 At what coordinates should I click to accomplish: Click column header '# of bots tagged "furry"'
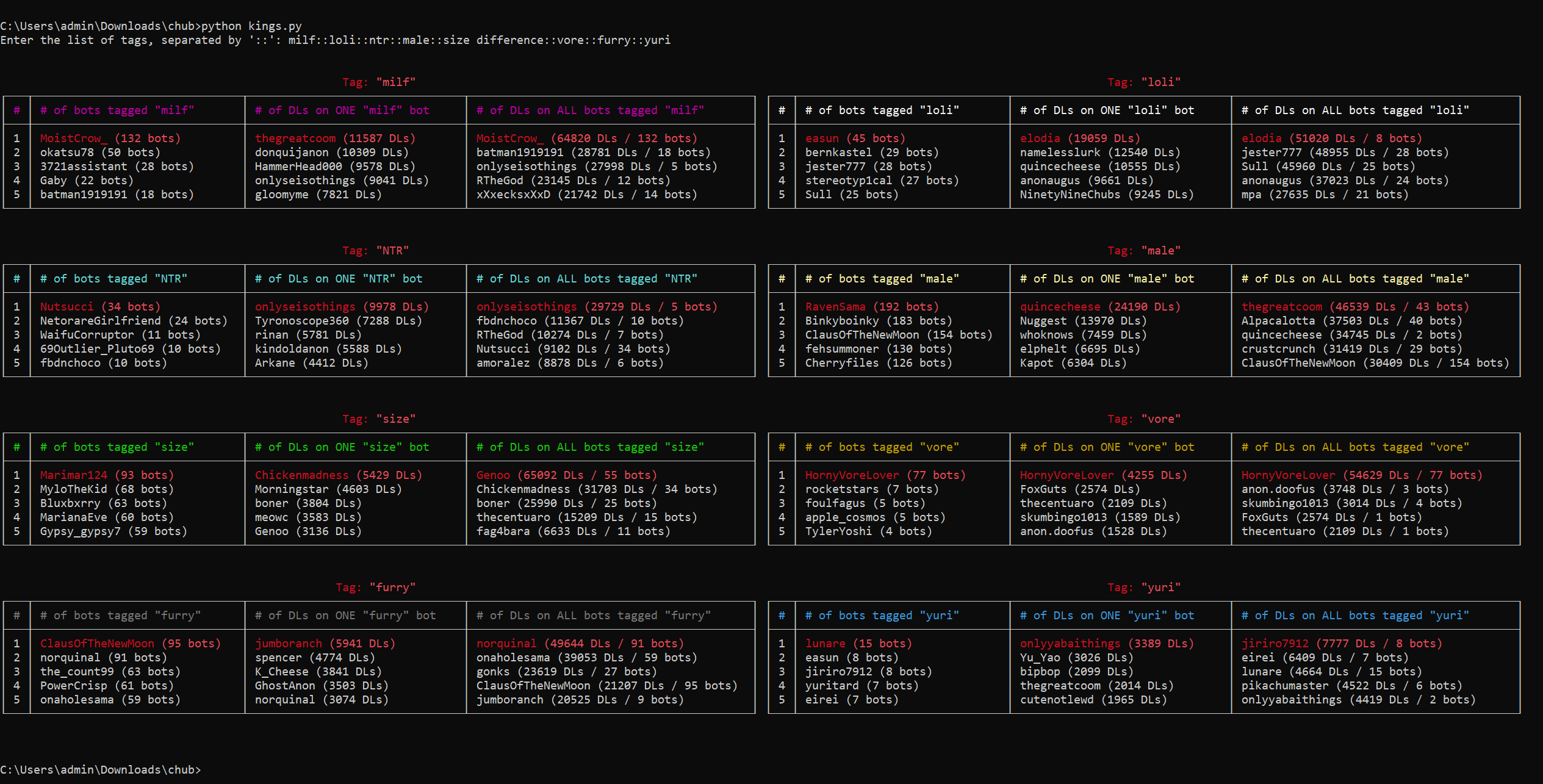(120, 615)
